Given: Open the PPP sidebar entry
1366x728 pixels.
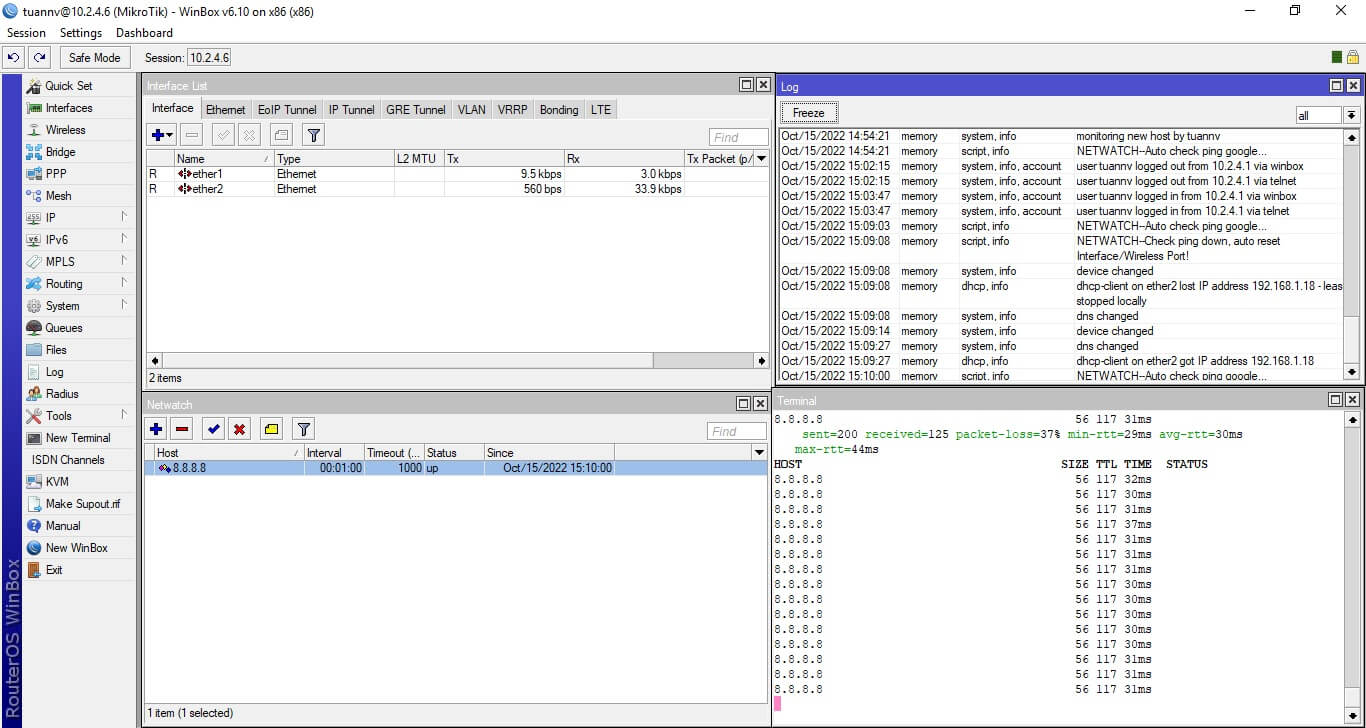Looking at the screenshot, I should click(56, 174).
